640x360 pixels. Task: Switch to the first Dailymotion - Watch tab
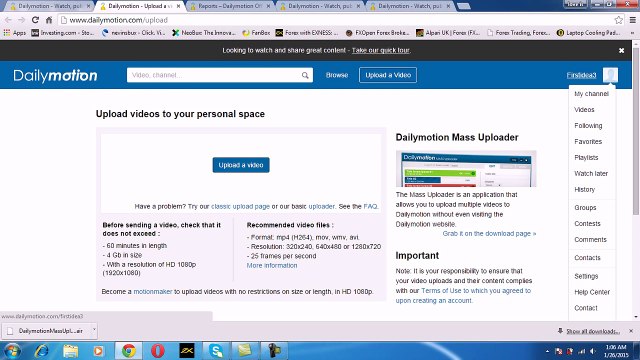[50, 6]
